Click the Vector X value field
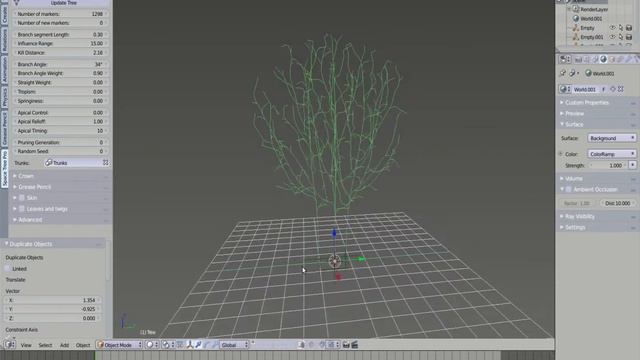 tap(52, 300)
